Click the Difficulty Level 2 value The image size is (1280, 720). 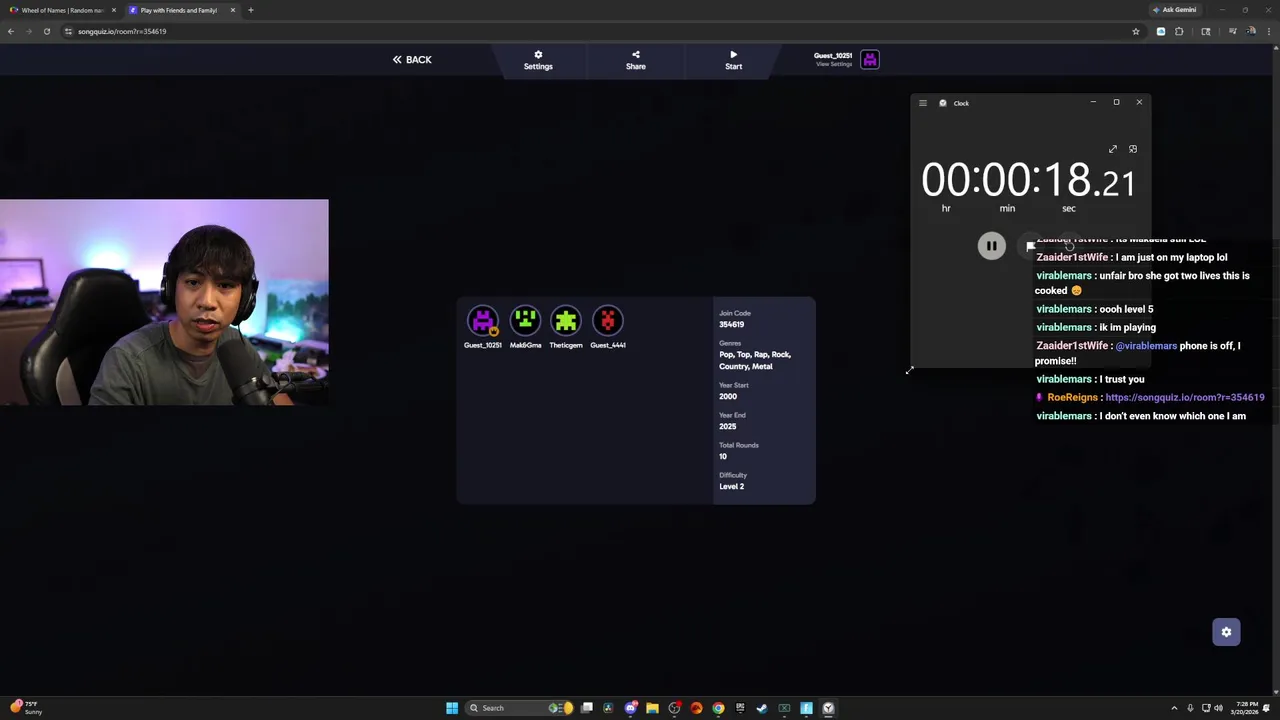731,486
